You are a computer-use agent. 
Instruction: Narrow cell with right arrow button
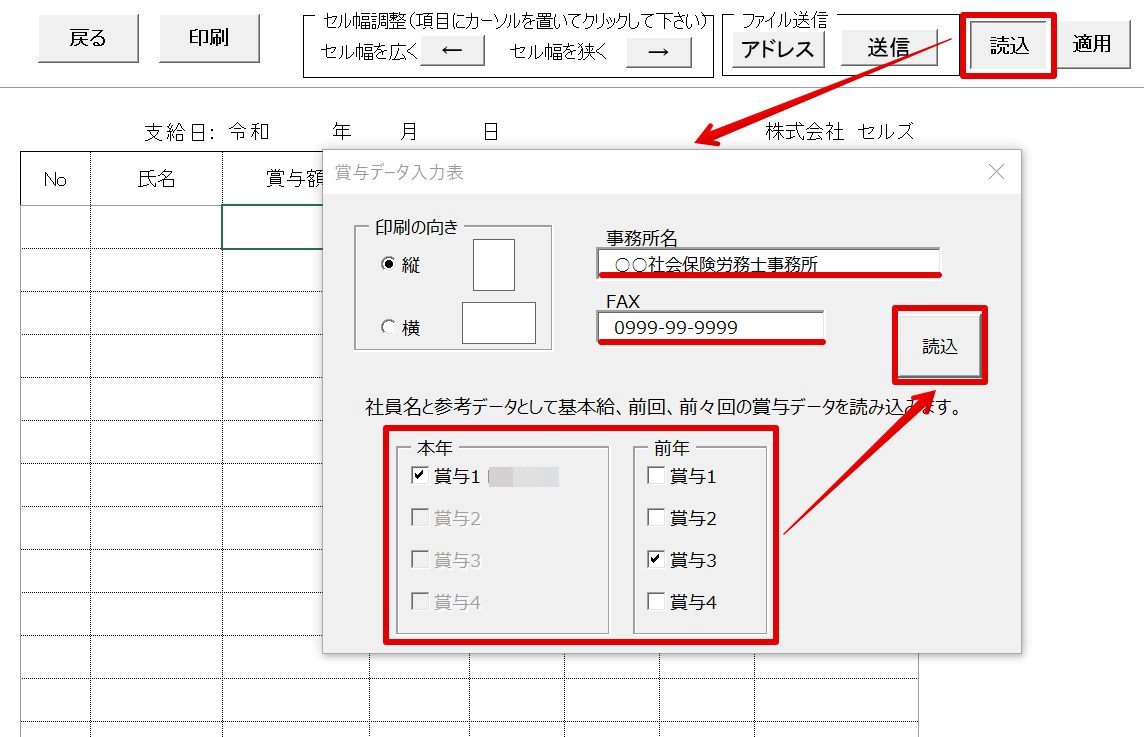tap(659, 52)
